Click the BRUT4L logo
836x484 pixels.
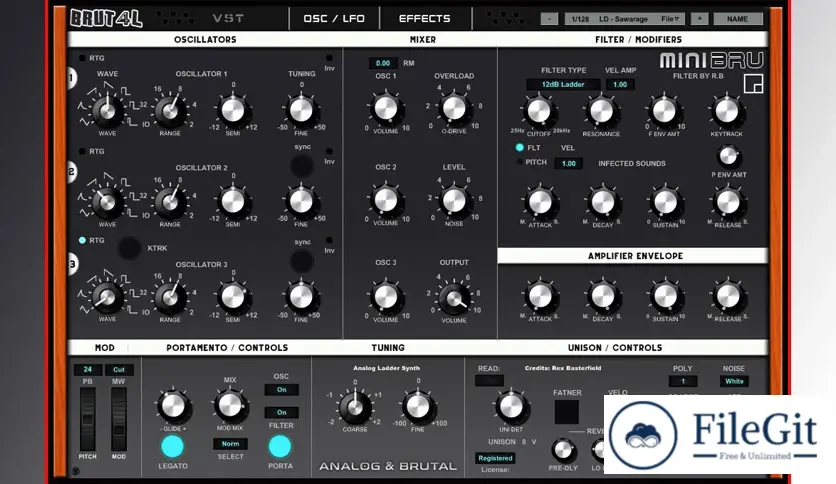[x=106, y=18]
